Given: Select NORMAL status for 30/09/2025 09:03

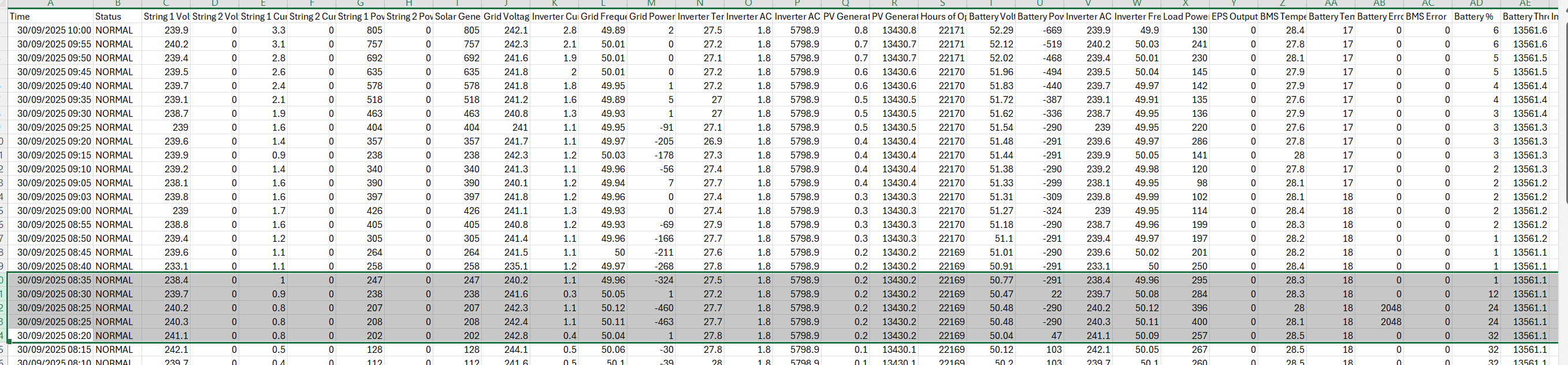Looking at the screenshot, I should coord(117,197).
